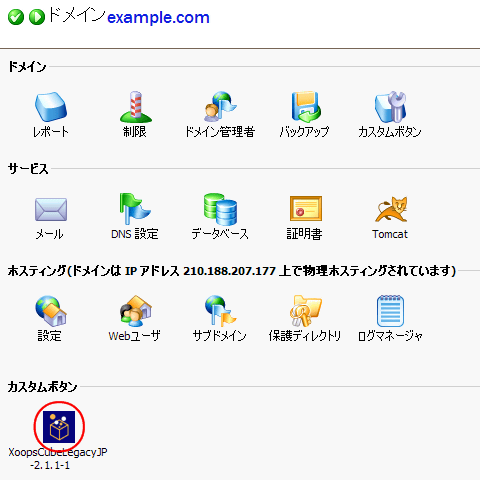Open the 保護ディレクトリ folder-with-keys icon
480x480 pixels.
[x=306, y=311]
